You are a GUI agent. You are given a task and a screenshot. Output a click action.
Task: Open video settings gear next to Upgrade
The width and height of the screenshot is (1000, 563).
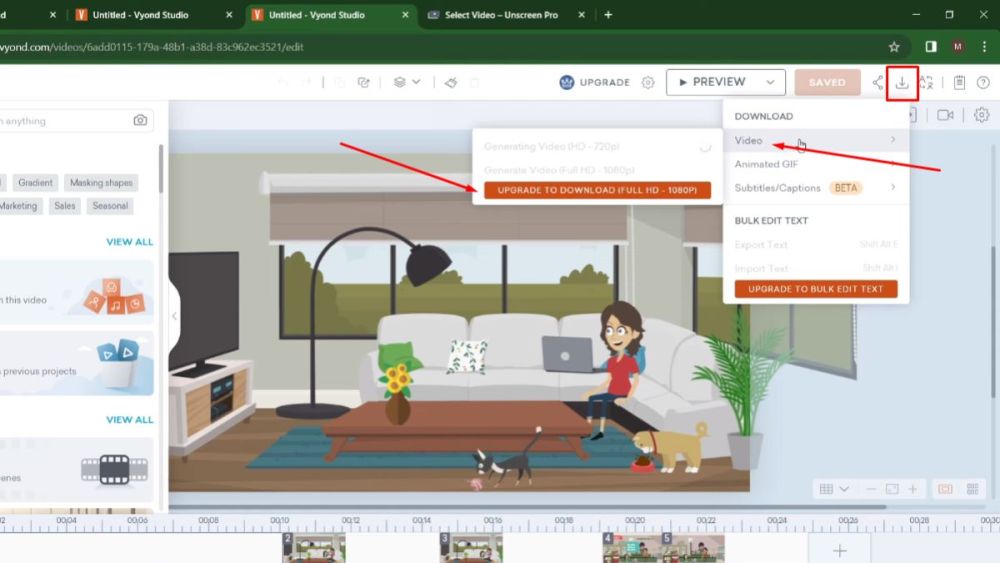pos(648,82)
